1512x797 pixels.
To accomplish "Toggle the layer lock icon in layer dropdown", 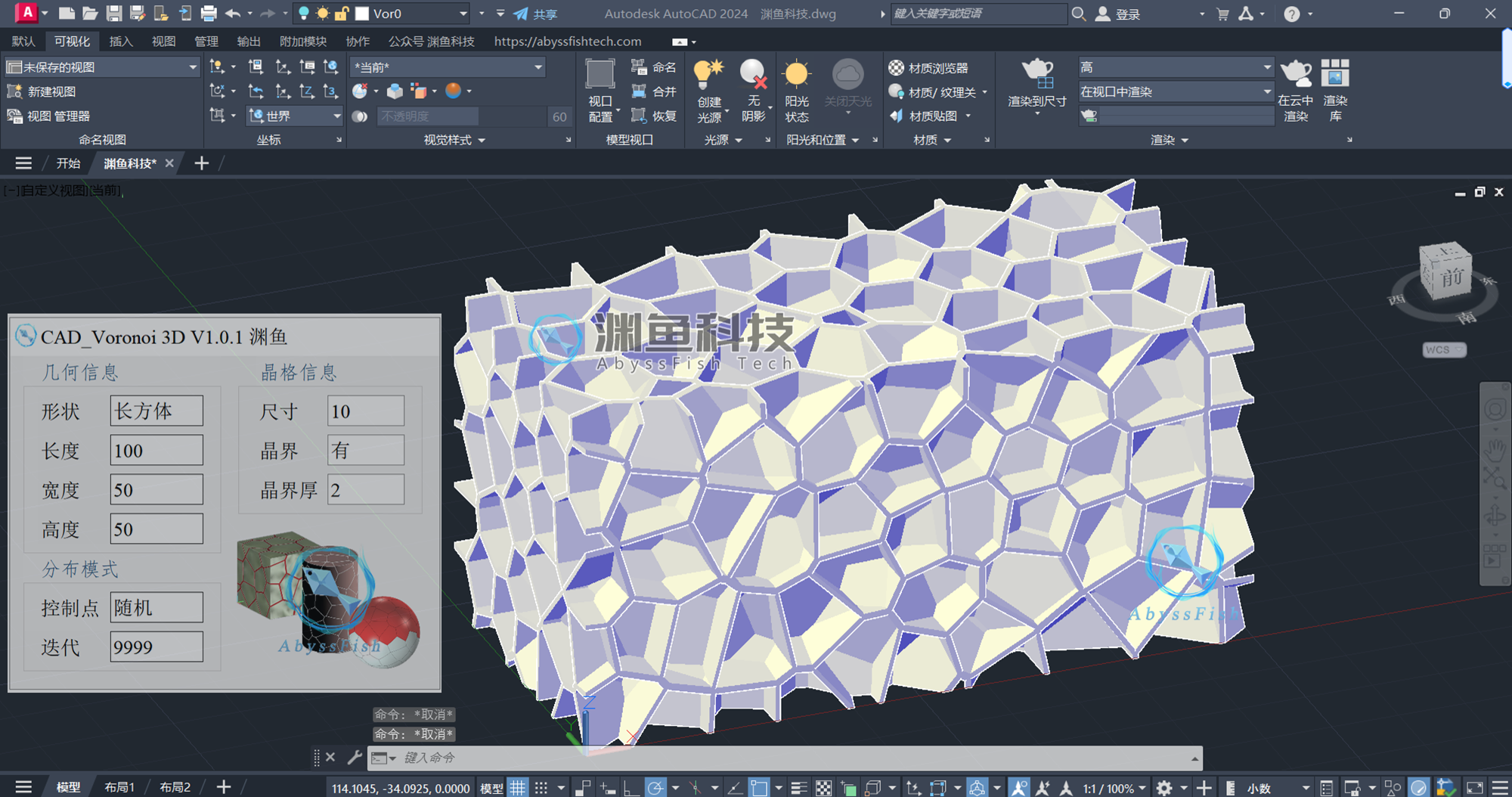I will tap(341, 13).
